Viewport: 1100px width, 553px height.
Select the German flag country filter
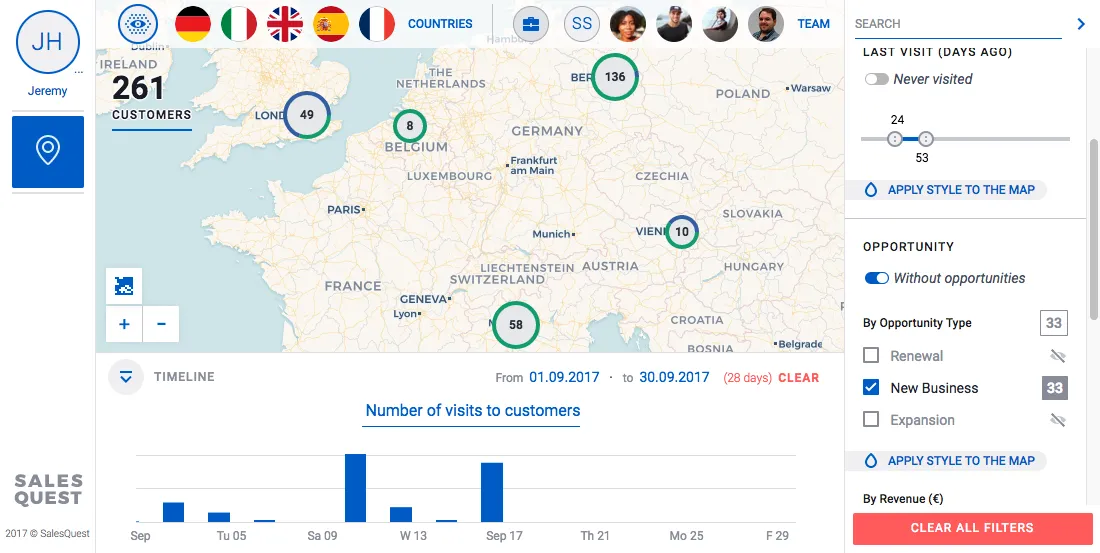[193, 23]
